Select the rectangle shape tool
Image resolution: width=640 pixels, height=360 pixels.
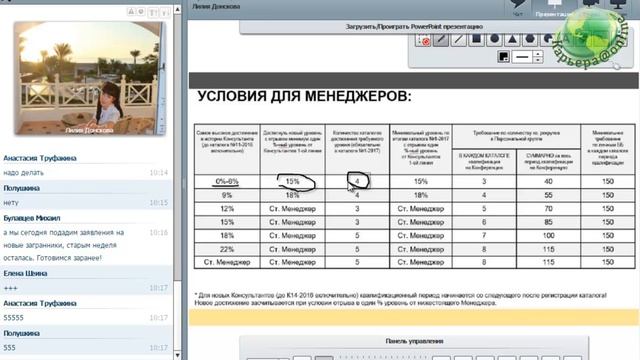point(476,40)
